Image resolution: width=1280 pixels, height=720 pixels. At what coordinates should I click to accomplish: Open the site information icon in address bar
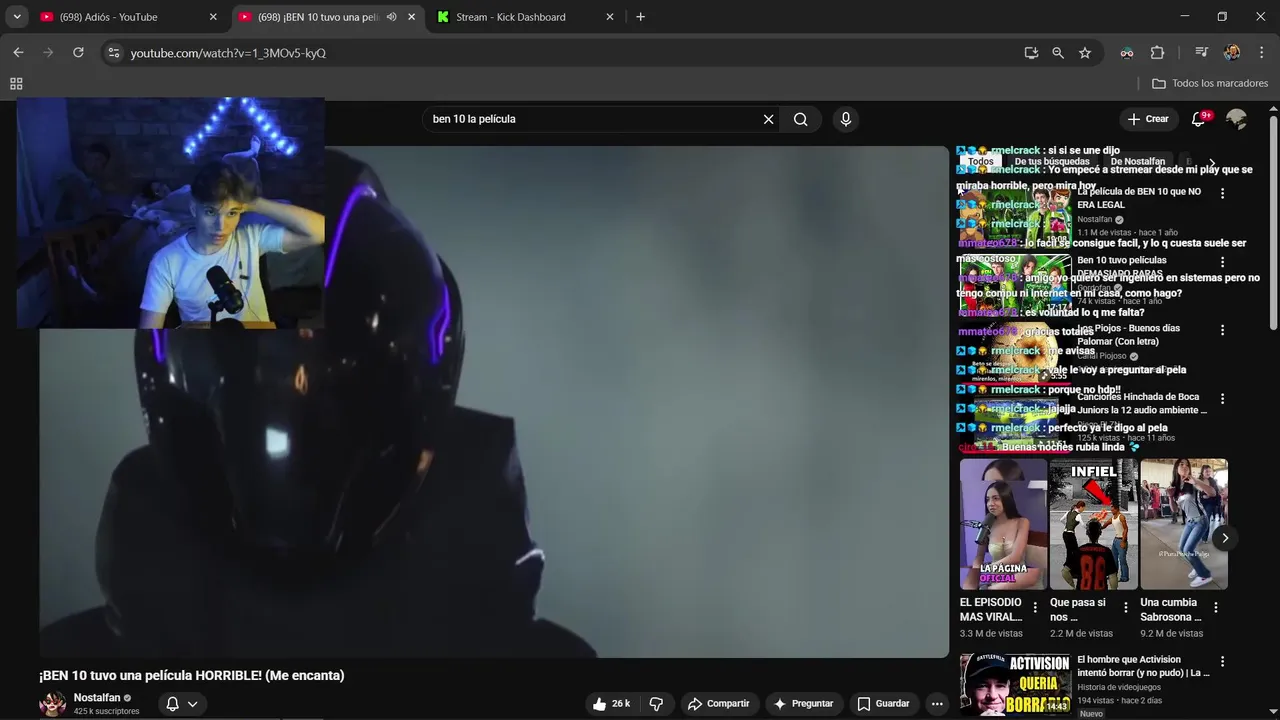(x=114, y=53)
